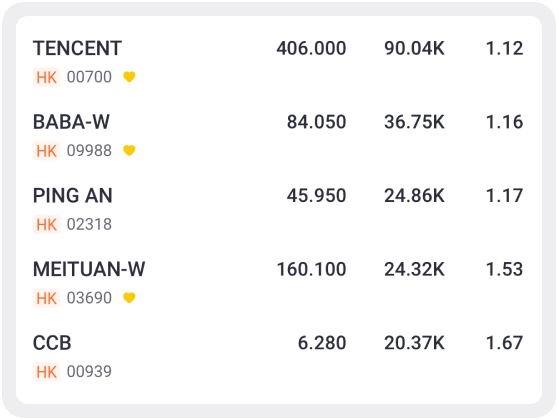This screenshot has width=558, height=420.
Task: Click the HK badge beside 03690
Action: pos(46,298)
